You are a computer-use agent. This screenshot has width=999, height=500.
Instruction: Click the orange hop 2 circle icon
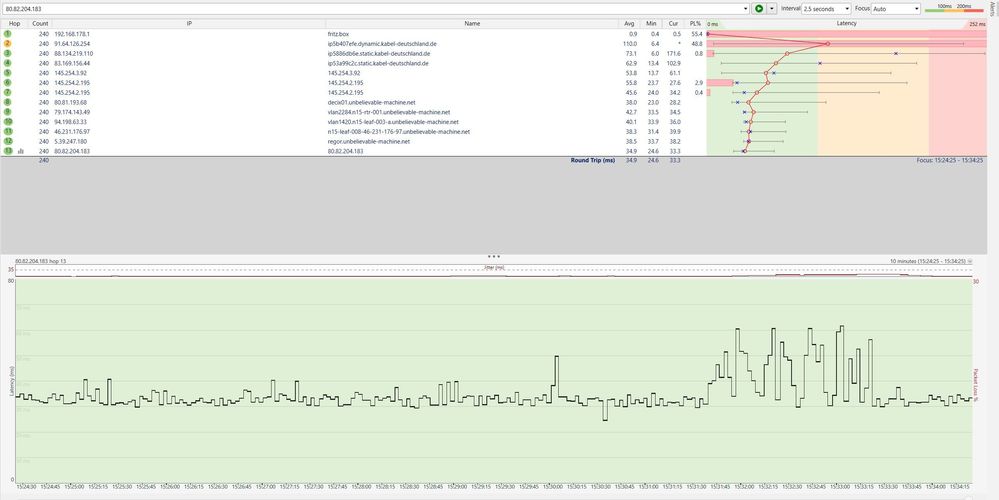[x=8, y=43]
